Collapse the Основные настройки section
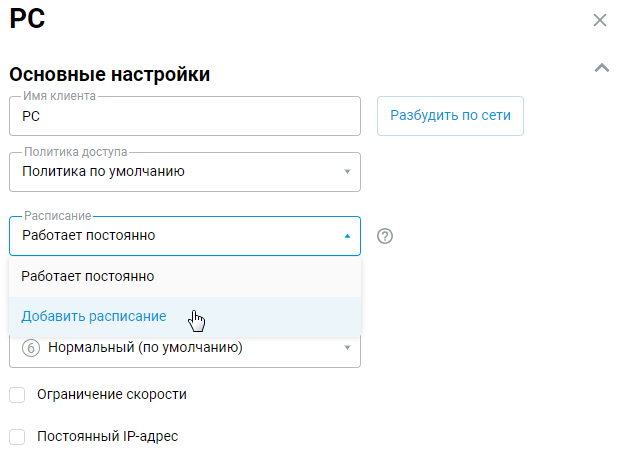This screenshot has height=455, width=622. coord(601,69)
